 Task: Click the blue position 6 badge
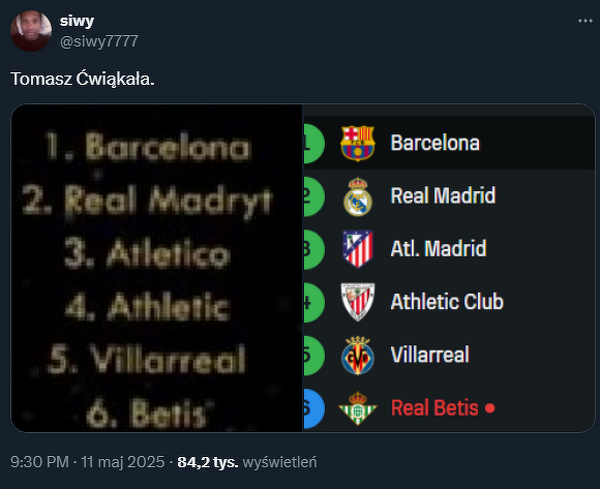click(311, 408)
